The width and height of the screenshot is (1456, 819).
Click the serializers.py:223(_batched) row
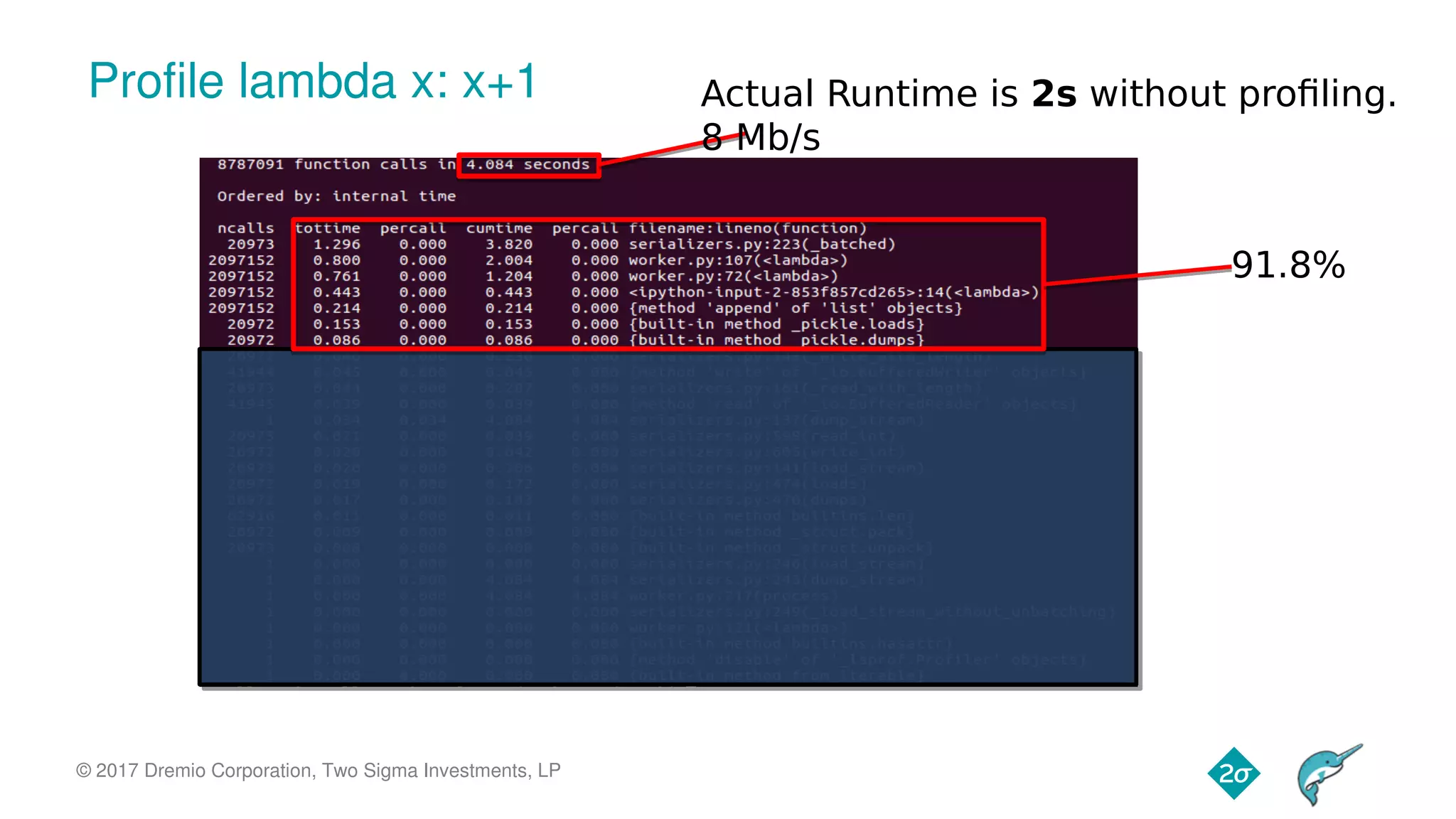tap(761, 245)
